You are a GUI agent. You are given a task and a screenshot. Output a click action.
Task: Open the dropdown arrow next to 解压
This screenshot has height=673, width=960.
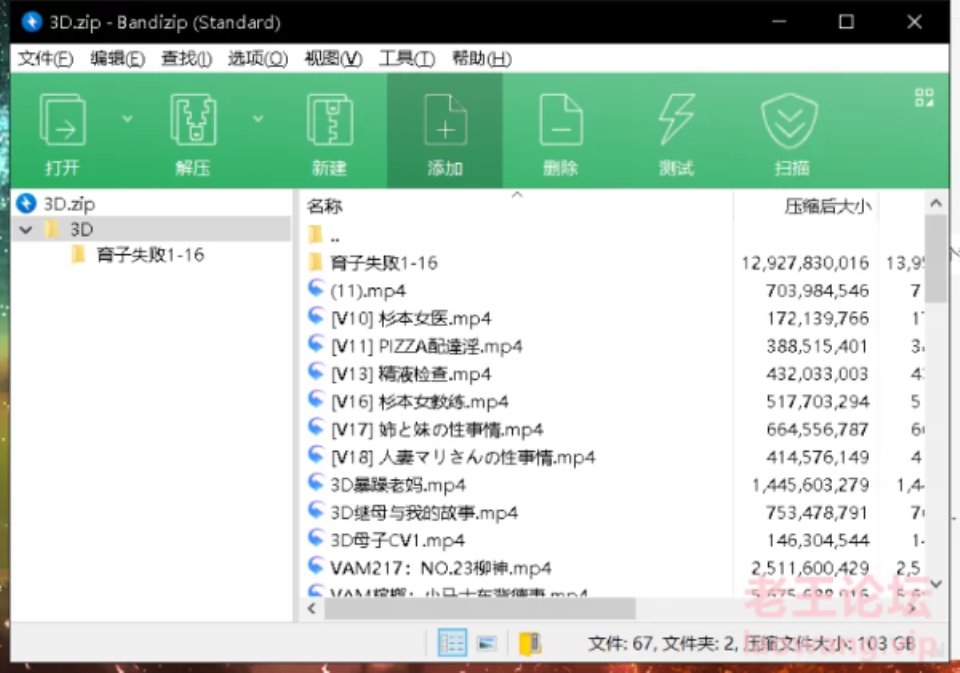[258, 118]
